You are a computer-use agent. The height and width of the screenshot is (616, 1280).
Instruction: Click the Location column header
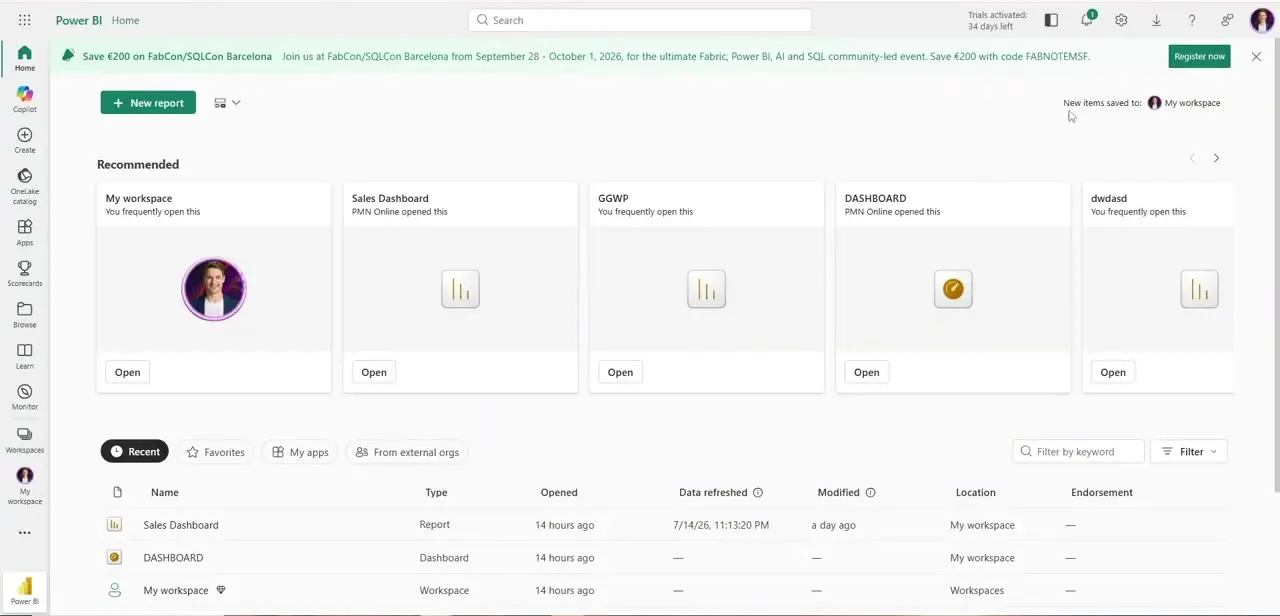point(975,492)
